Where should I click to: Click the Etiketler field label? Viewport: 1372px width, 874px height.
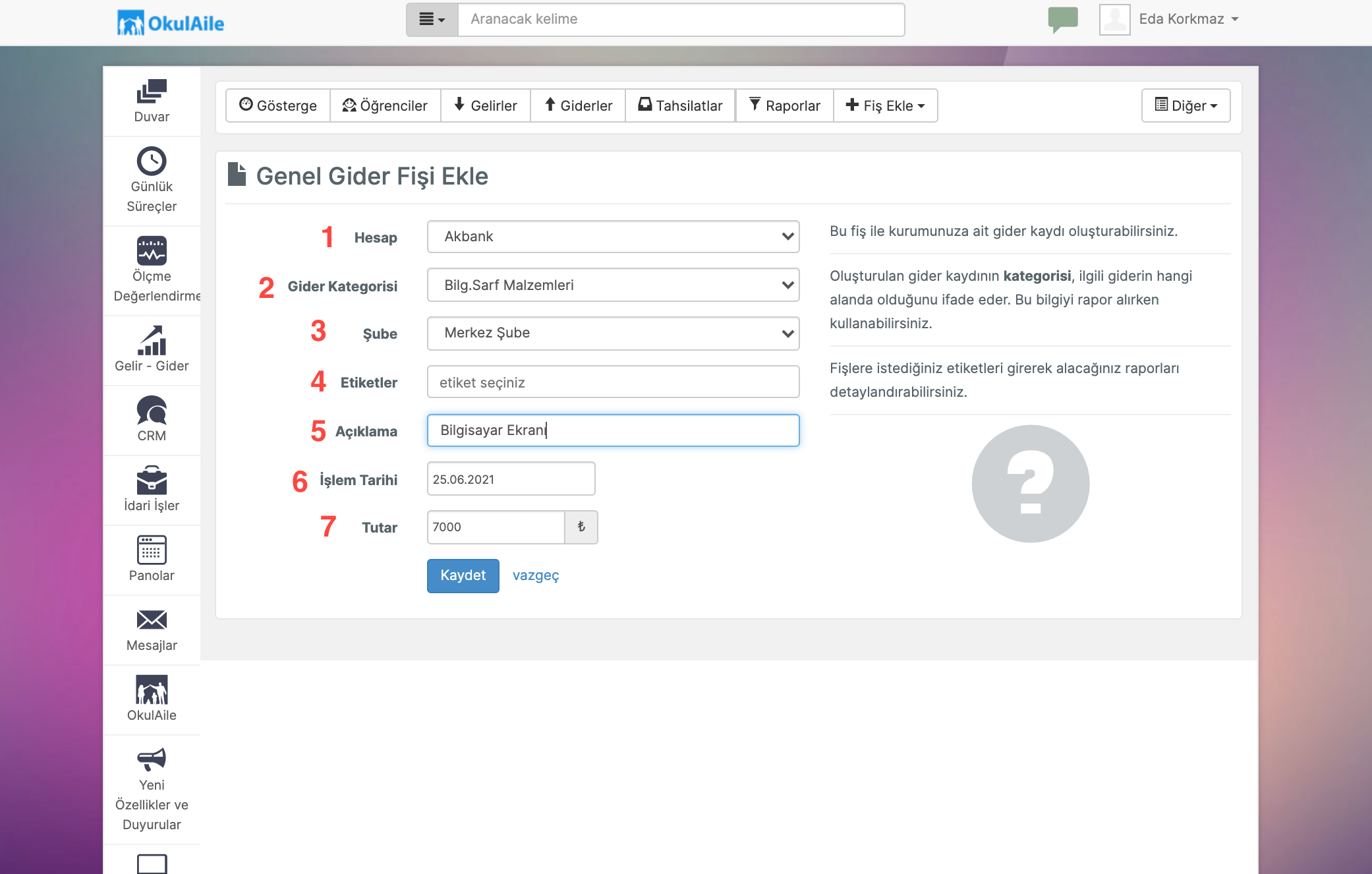[x=368, y=383]
